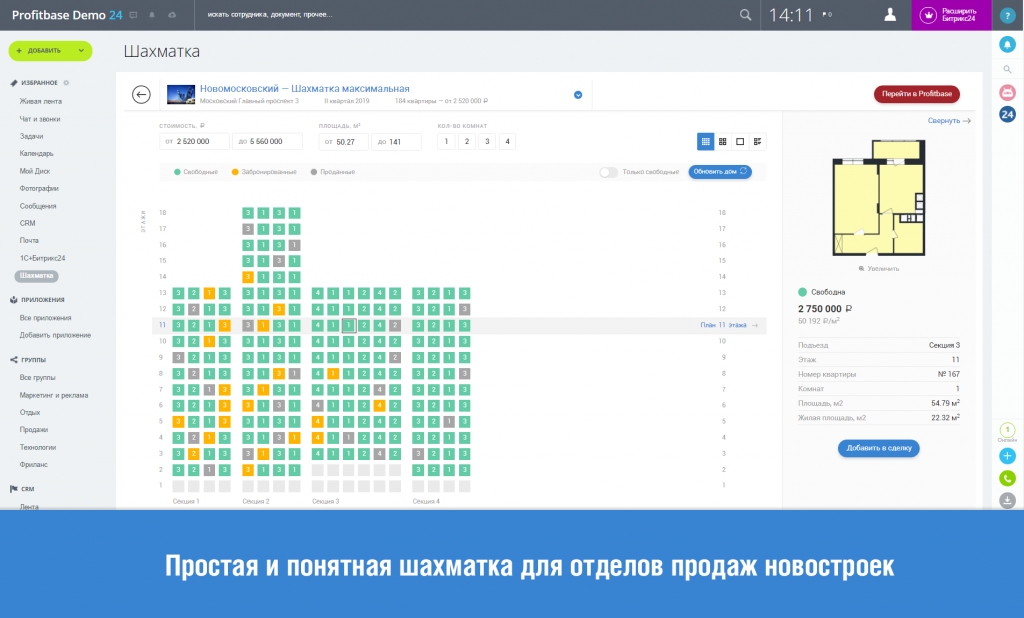Toggle the 'Только свободные' switch

point(608,172)
